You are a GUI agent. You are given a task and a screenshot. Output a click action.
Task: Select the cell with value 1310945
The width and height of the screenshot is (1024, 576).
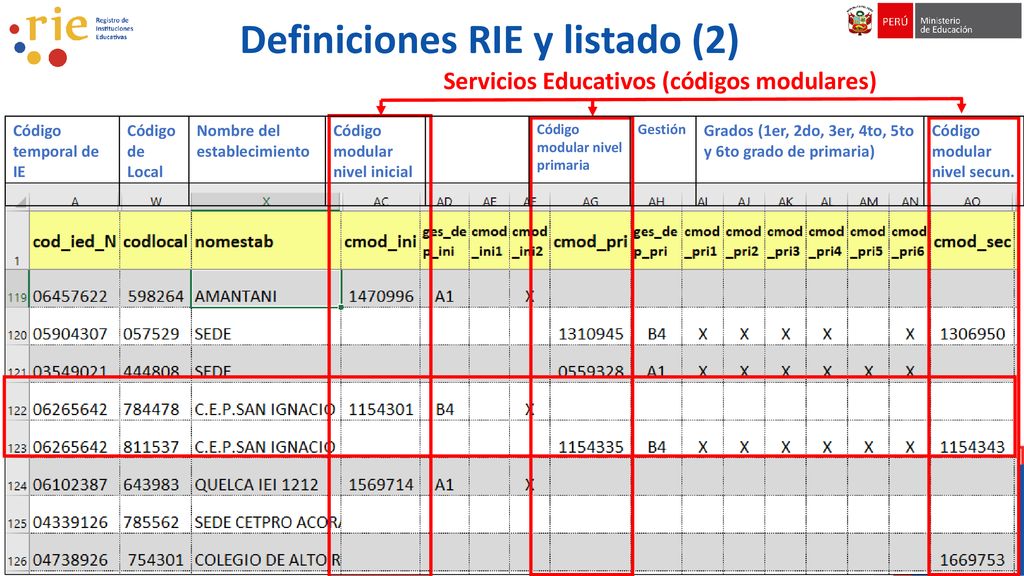click(x=590, y=327)
